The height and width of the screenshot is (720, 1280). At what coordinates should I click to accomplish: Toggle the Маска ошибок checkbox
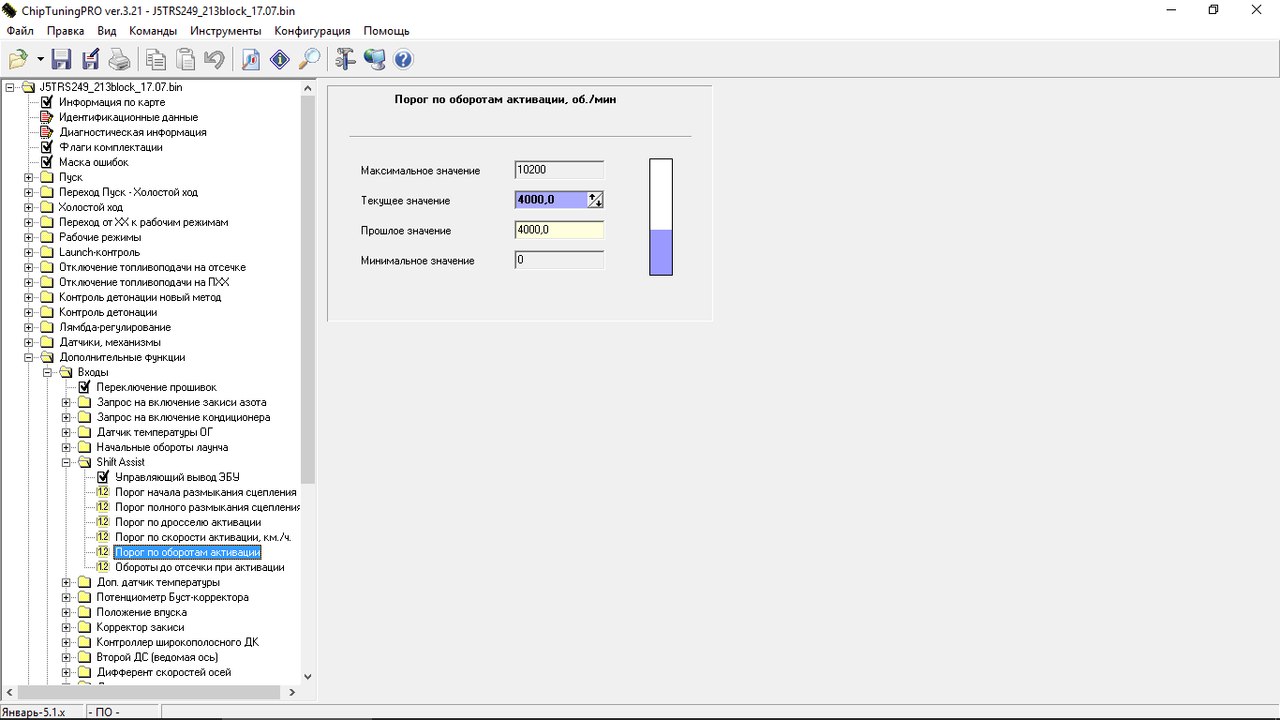(46, 162)
